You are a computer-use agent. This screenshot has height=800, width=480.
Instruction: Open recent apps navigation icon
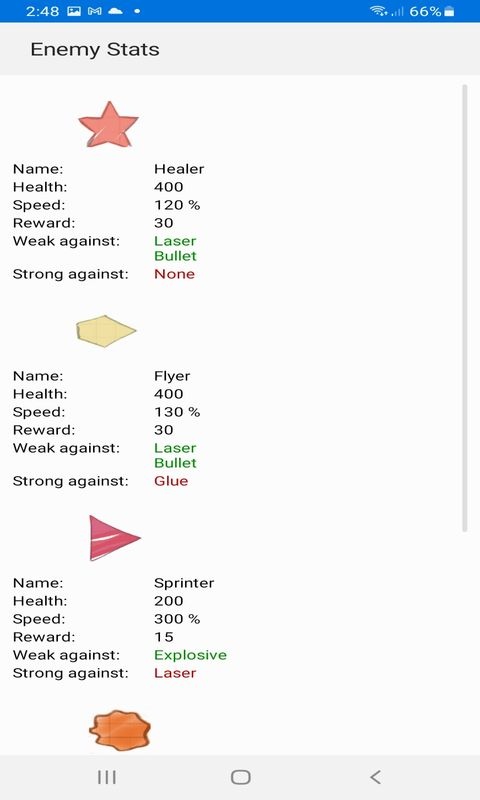[107, 777]
